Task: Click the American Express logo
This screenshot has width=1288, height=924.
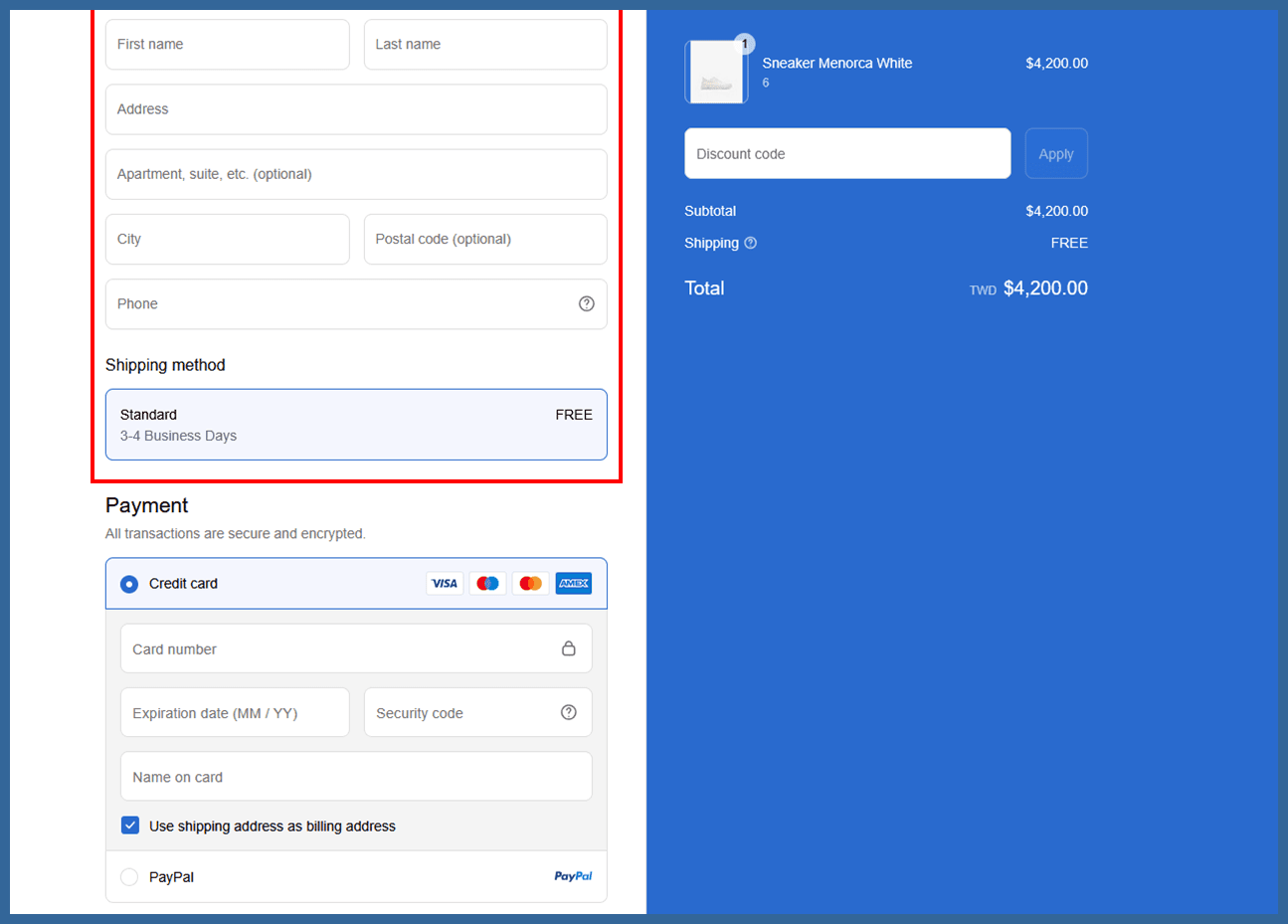Action: [574, 584]
